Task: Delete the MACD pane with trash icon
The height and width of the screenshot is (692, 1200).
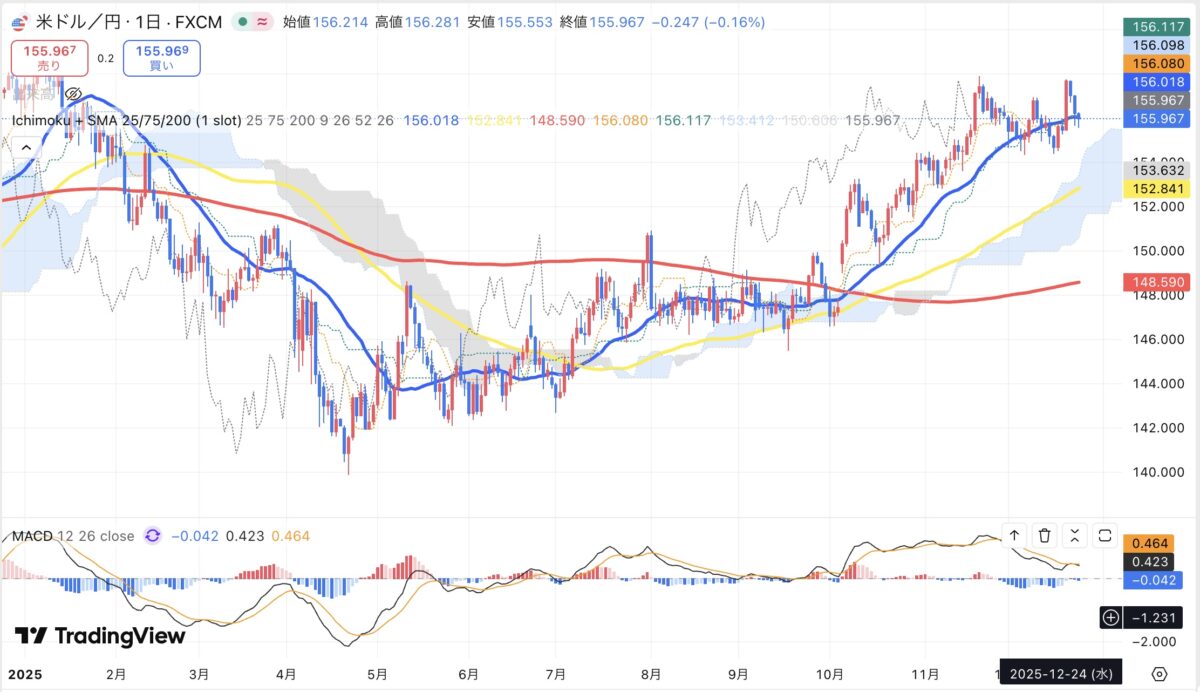Action: point(1044,536)
